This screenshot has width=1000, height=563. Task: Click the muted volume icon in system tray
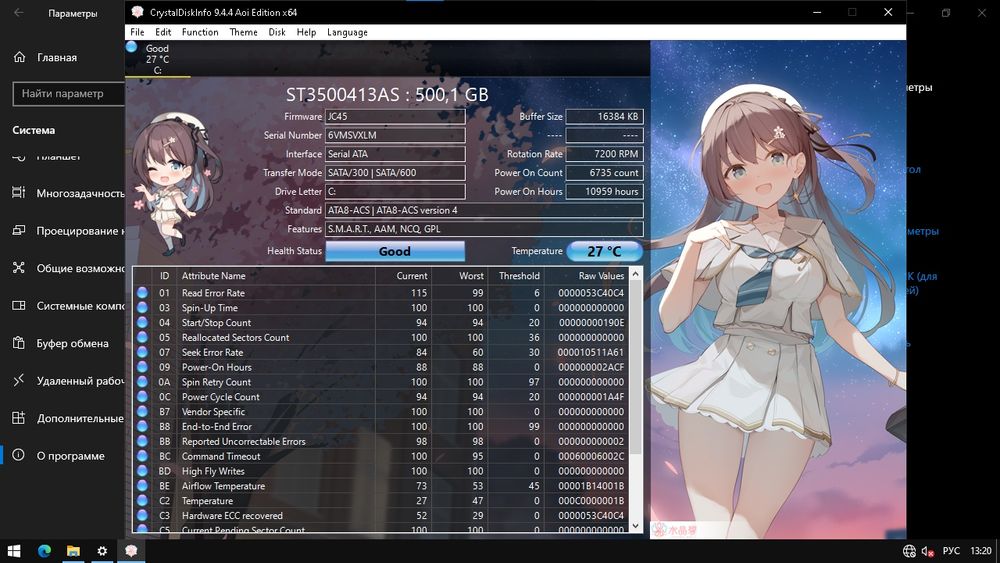pyautogui.click(x=928, y=551)
